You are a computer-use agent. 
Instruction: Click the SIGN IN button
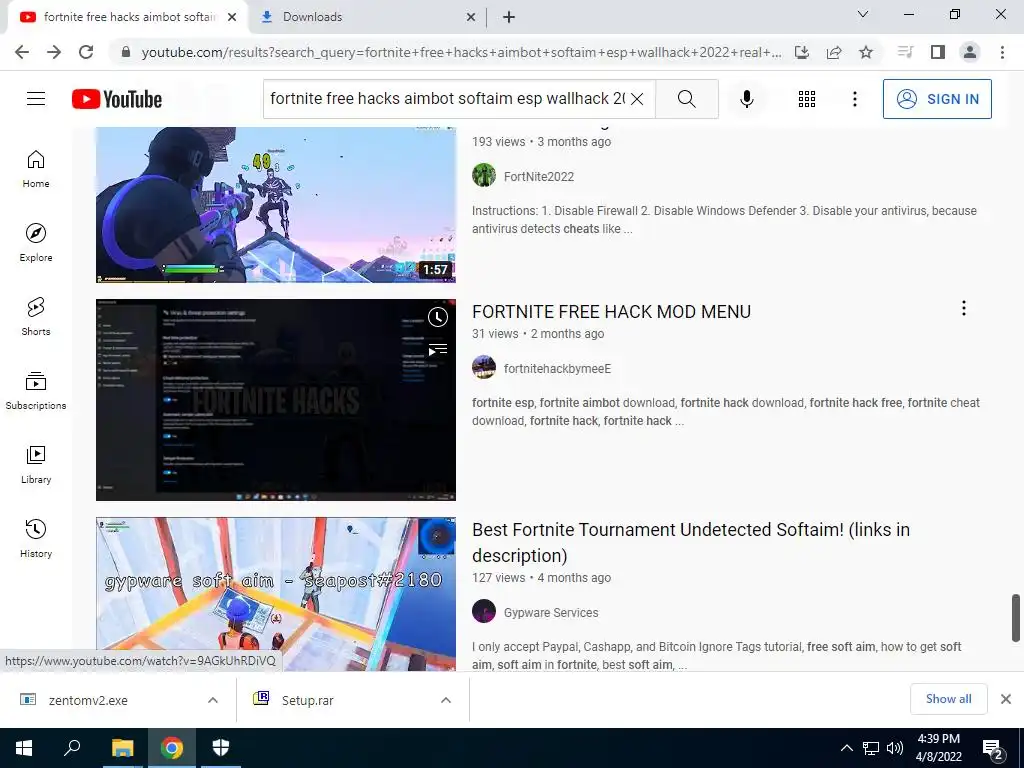pos(937,99)
